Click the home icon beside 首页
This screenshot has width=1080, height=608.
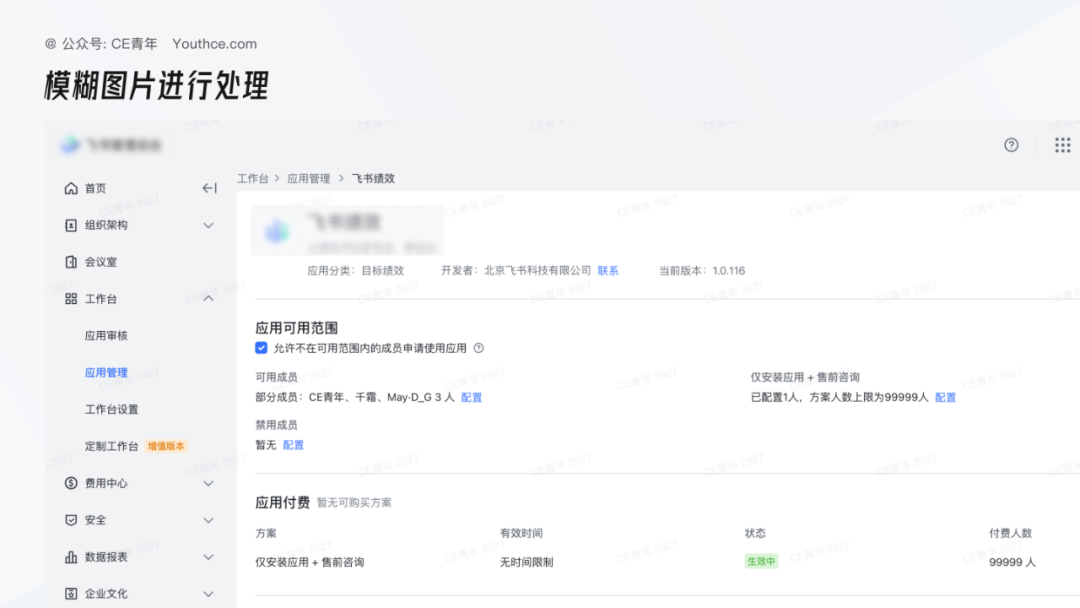click(71, 188)
